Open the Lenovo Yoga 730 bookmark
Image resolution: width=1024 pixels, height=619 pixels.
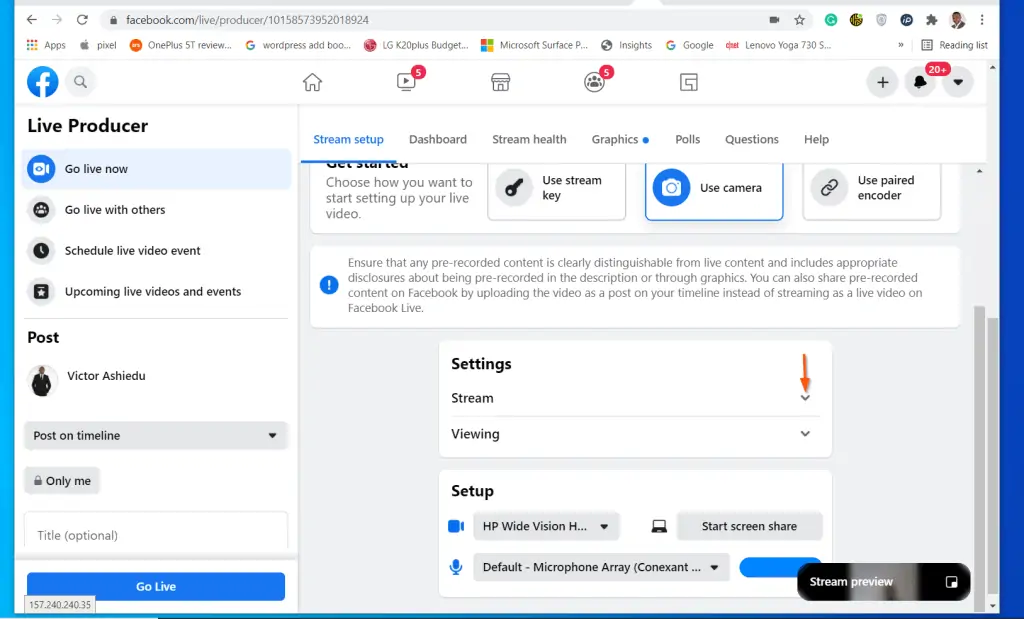coord(778,45)
